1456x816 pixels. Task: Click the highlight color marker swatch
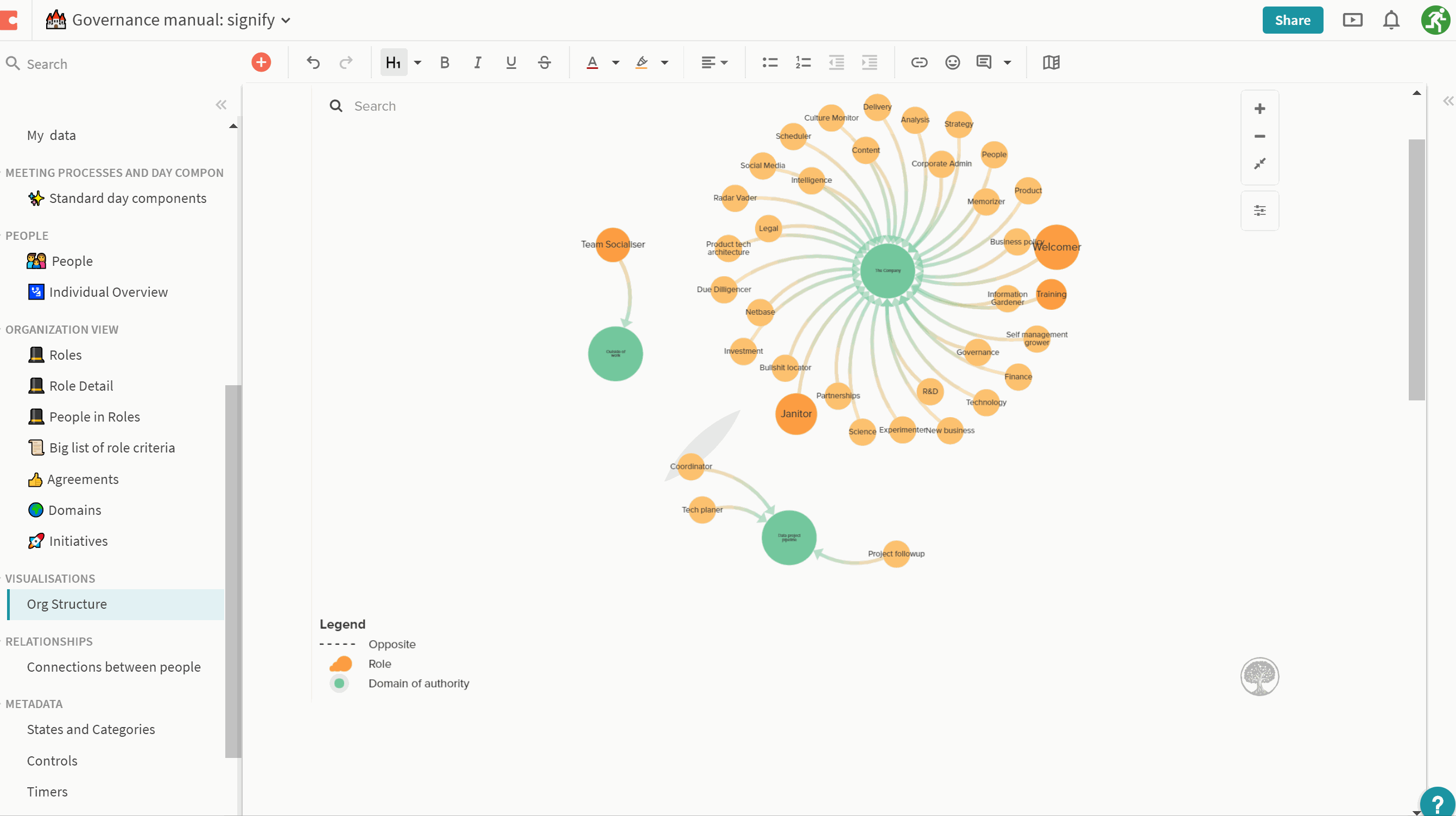[642, 62]
